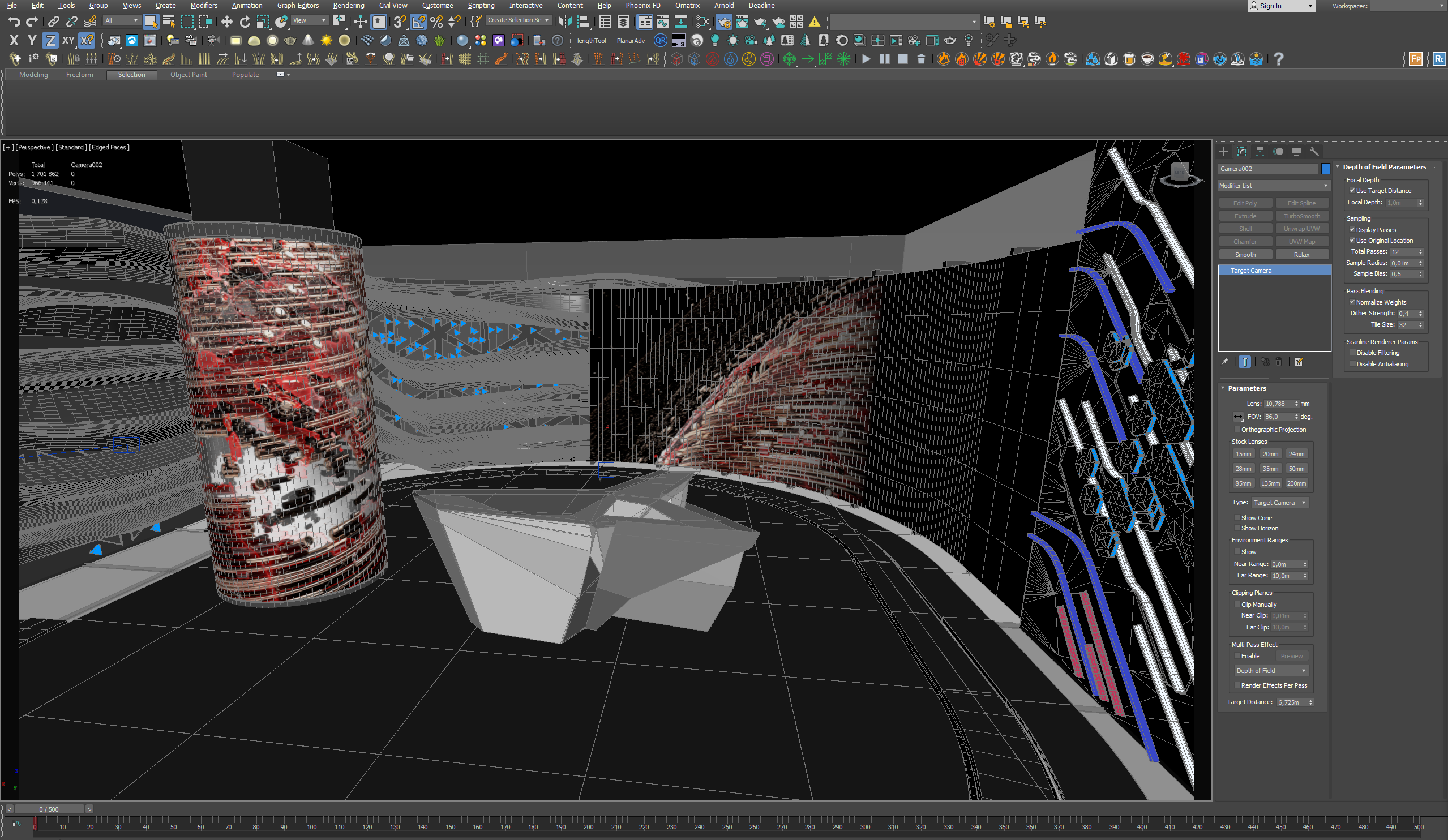1448x840 pixels.
Task: Open the Rendering menu
Action: (x=348, y=6)
